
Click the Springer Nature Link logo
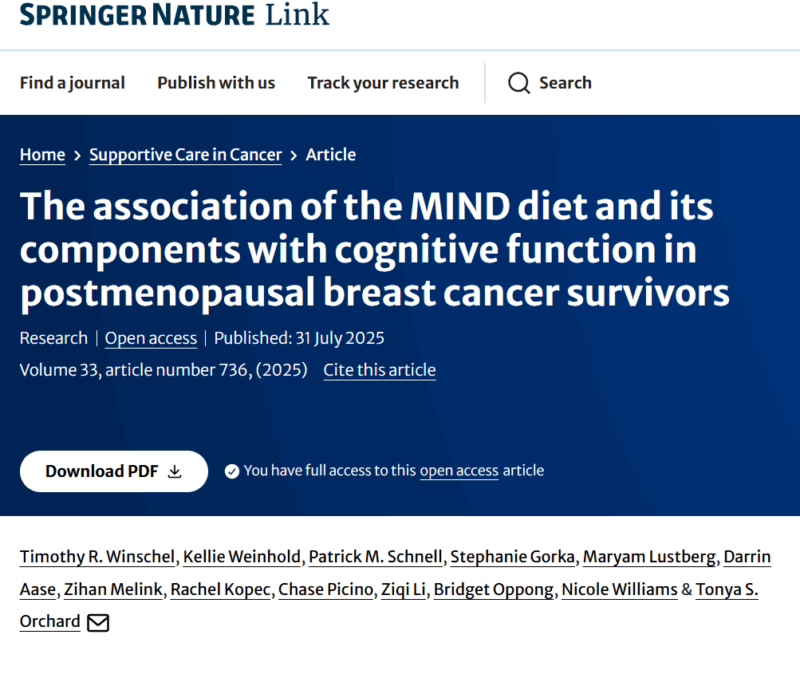[x=174, y=14]
